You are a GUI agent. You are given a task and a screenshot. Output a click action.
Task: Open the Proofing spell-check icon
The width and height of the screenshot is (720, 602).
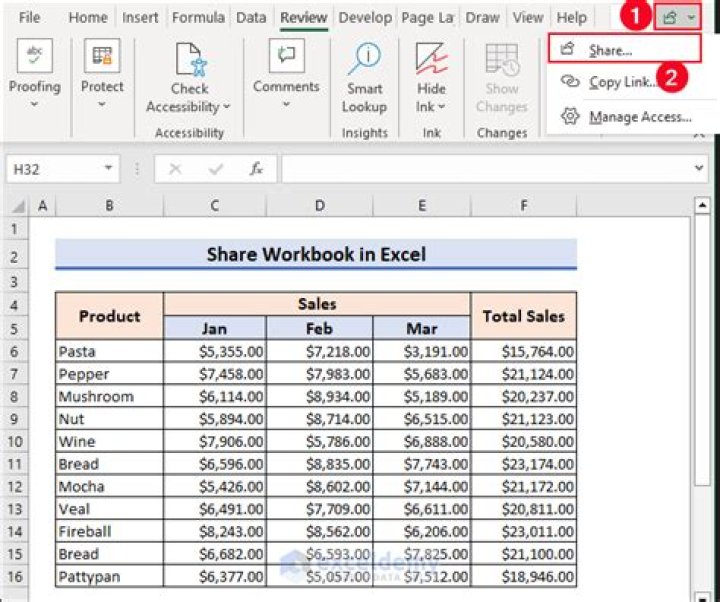point(34,56)
